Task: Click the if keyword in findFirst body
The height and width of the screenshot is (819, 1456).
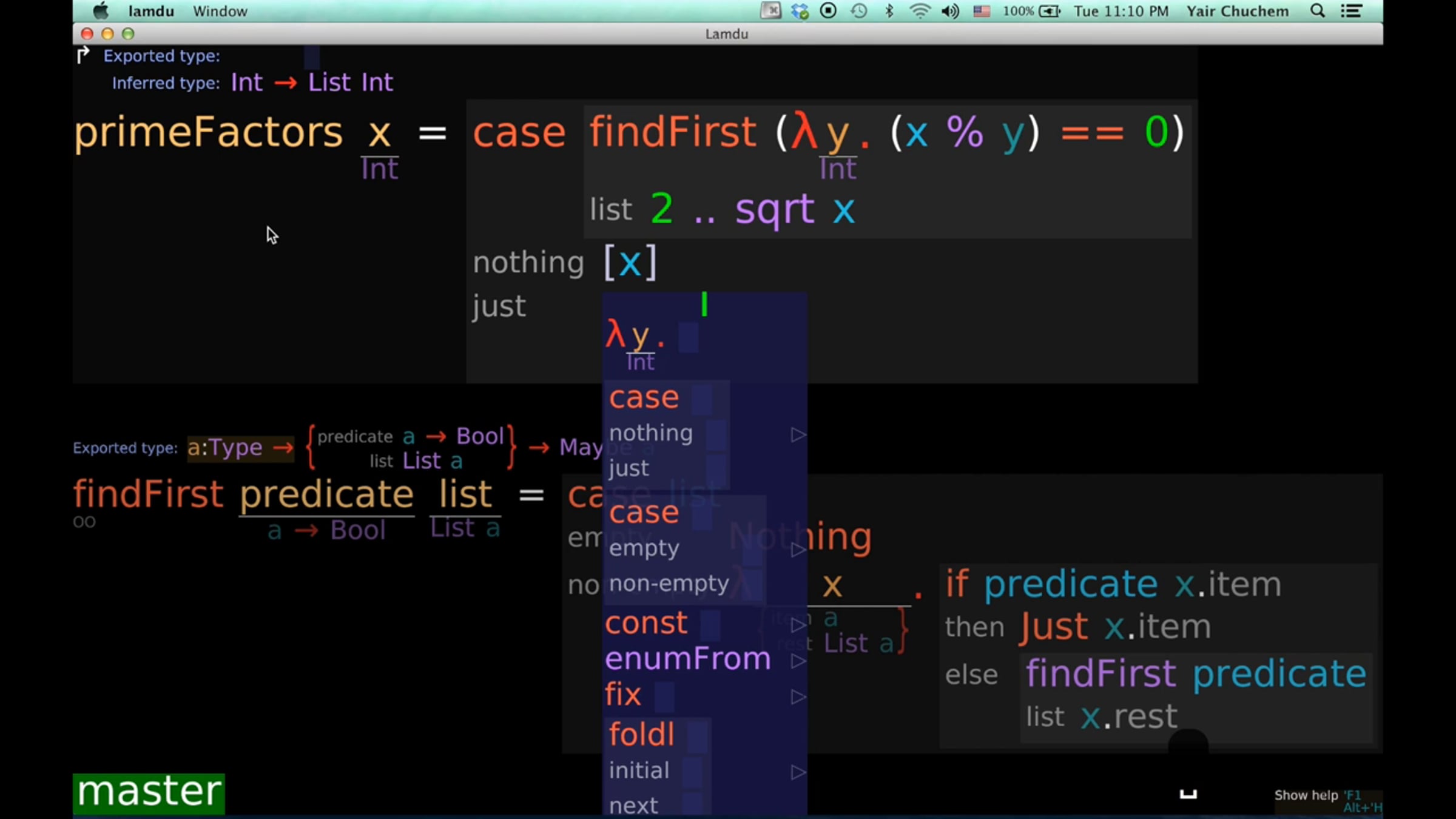Action: (x=957, y=584)
